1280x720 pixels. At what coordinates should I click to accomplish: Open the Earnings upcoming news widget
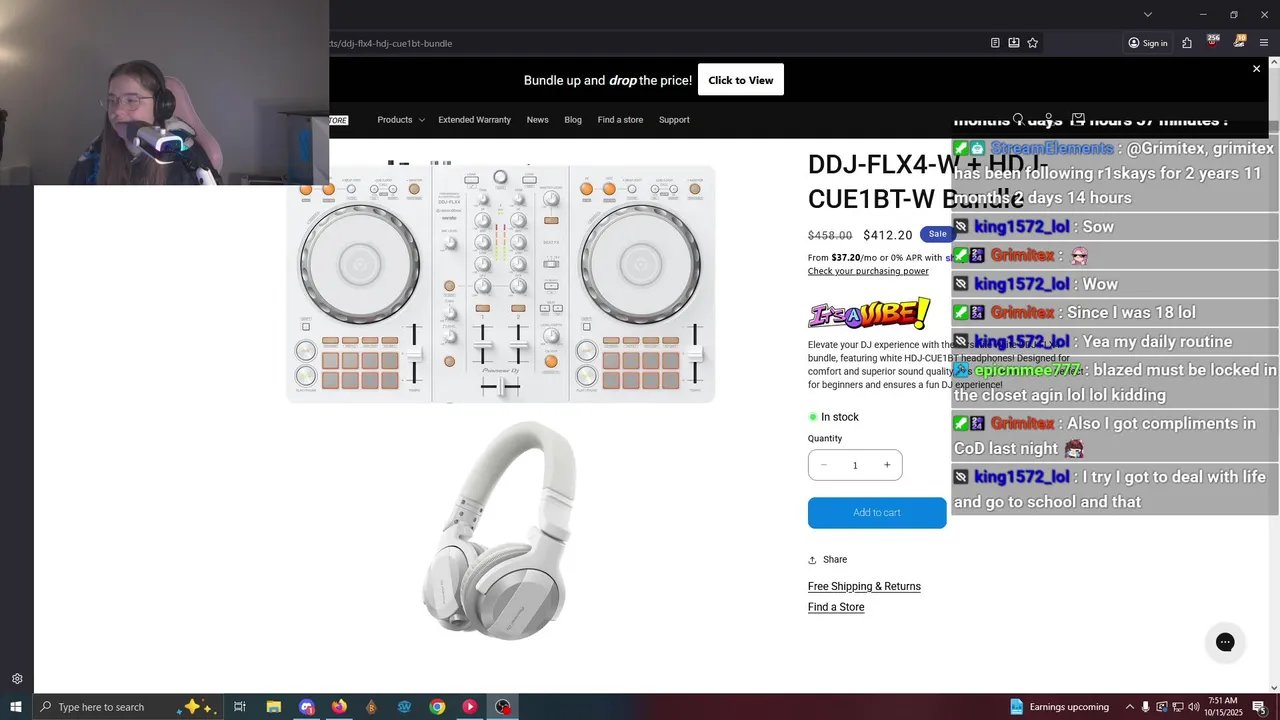(x=1059, y=707)
